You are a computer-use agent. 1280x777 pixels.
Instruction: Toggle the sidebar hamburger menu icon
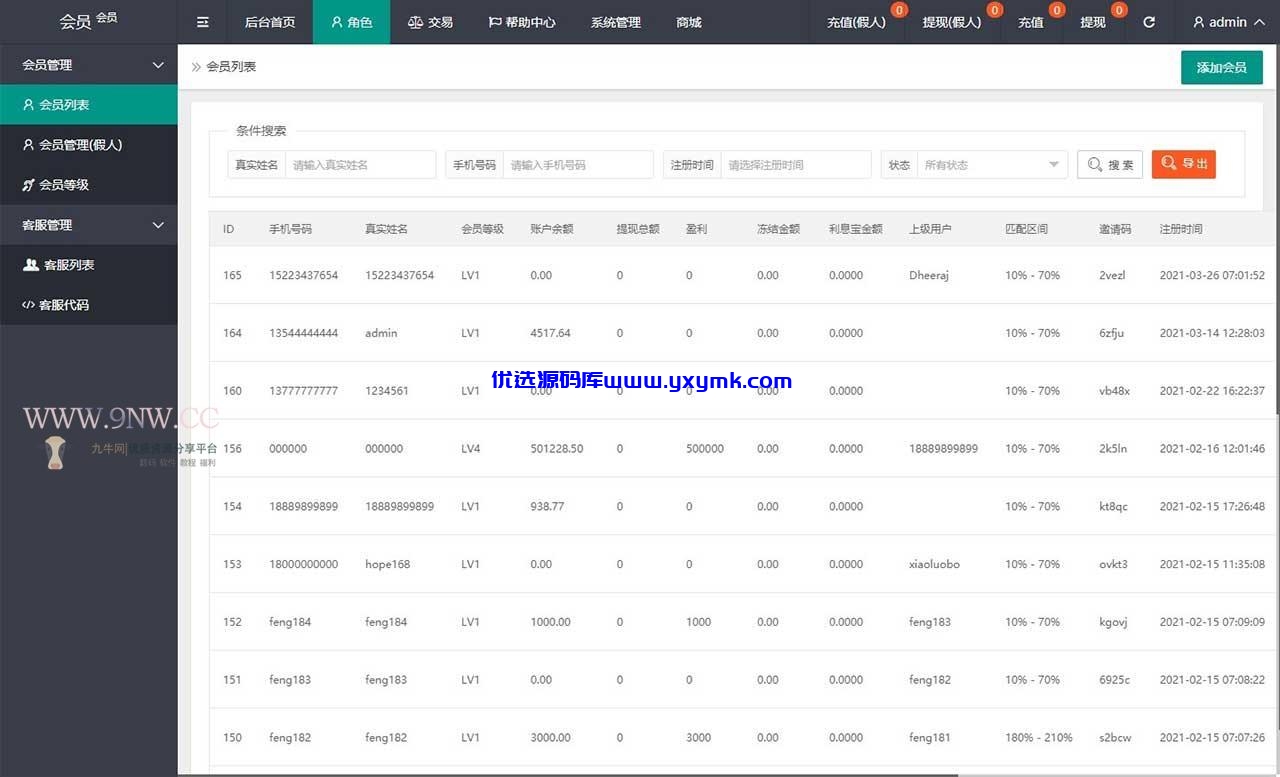tap(203, 22)
